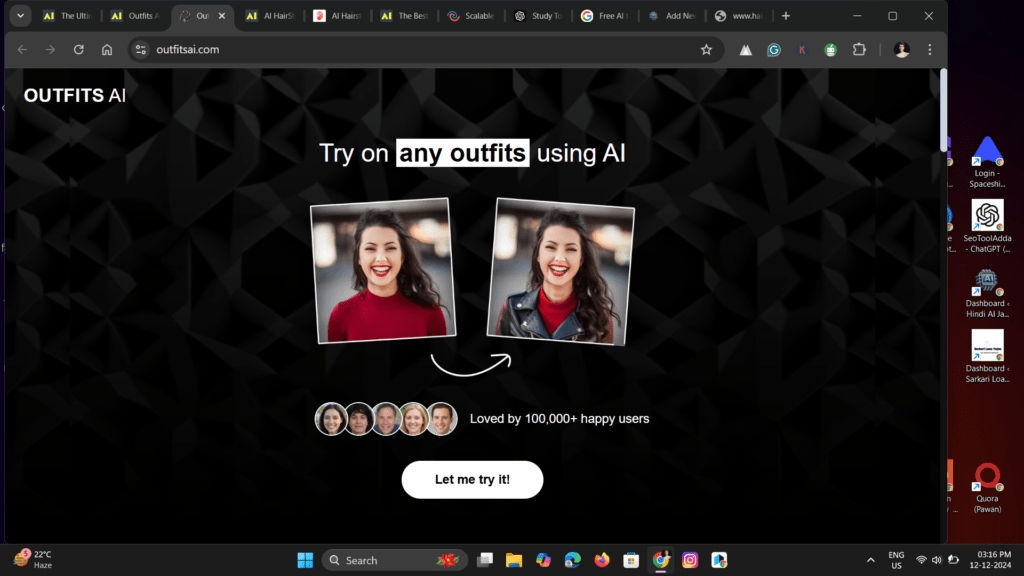Open clock showing 03:16 PM

pos(990,560)
